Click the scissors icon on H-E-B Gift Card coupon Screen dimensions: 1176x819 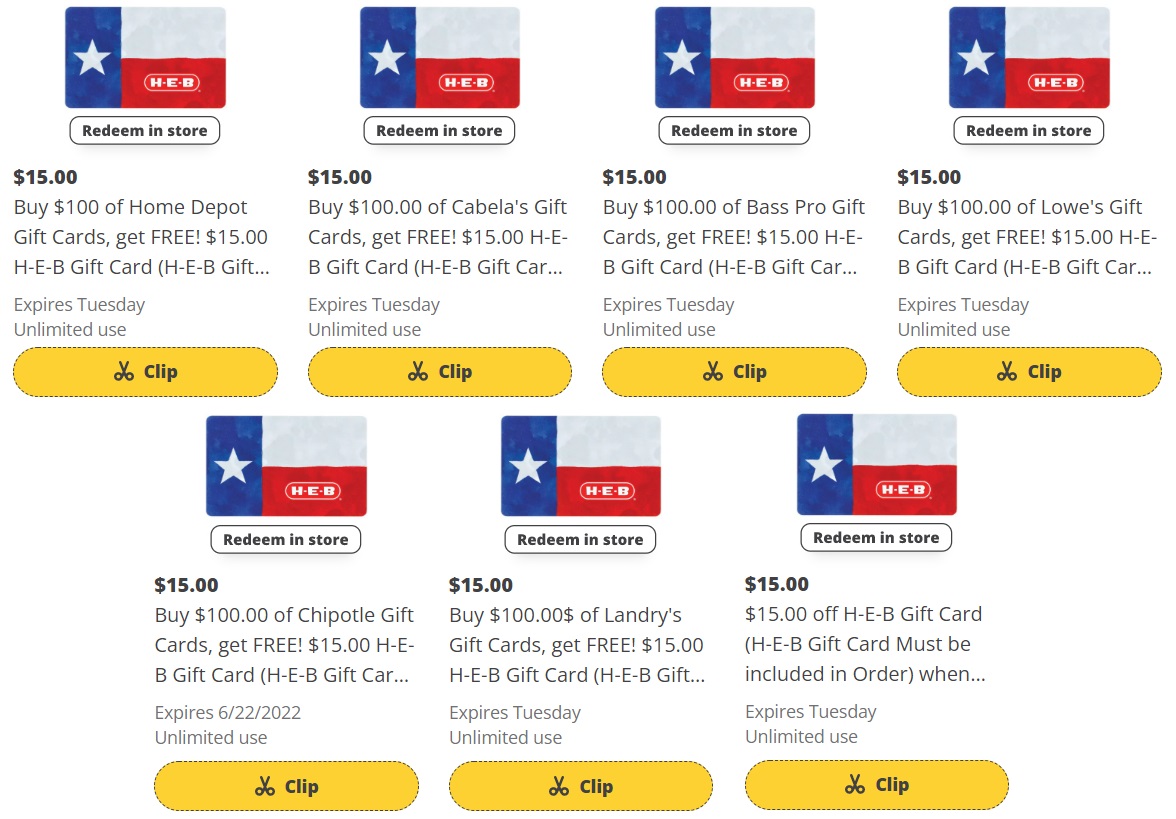click(x=855, y=785)
